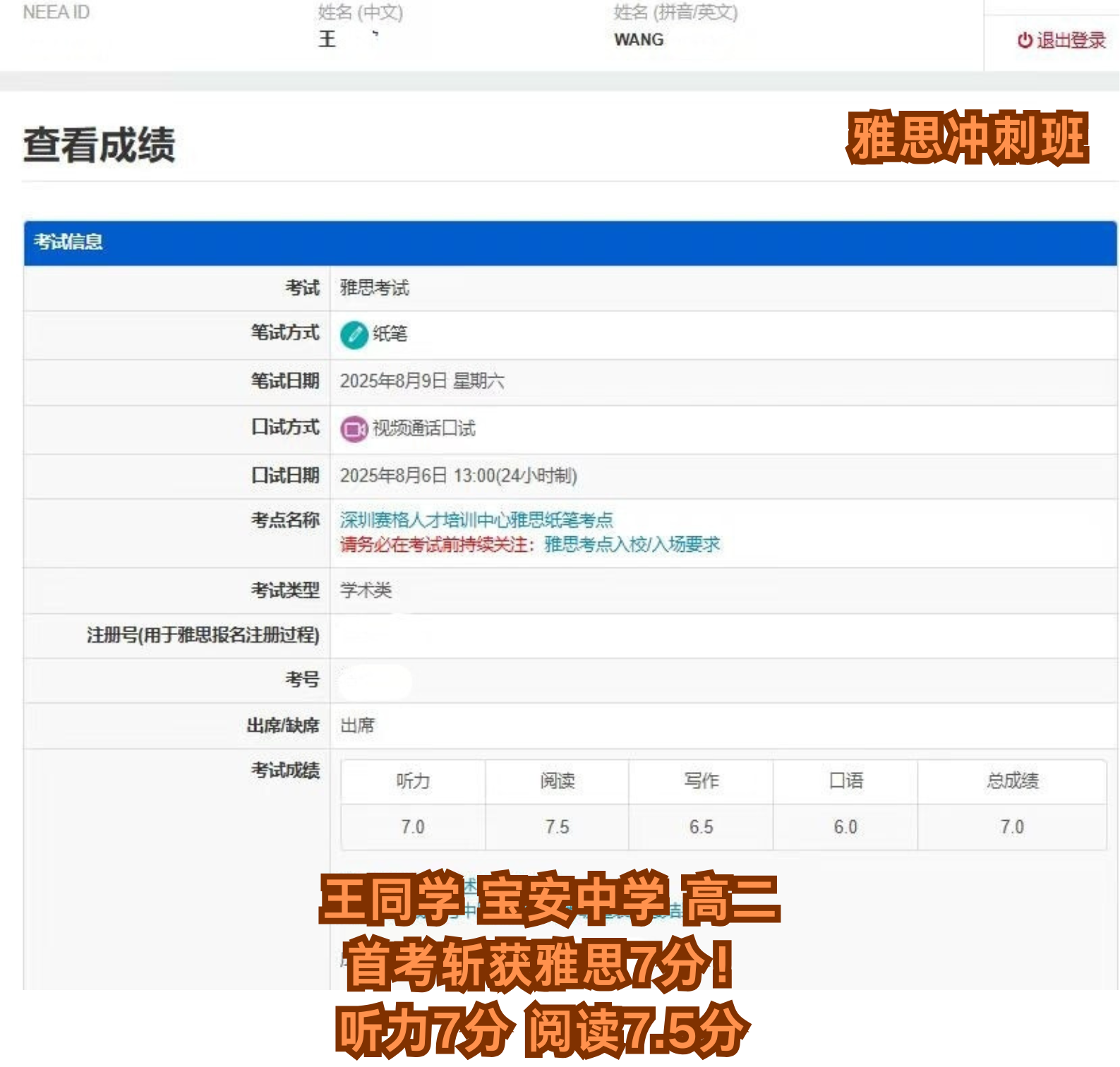The width and height of the screenshot is (1120, 1067).
Task: Click the purple video camera 口试 icon
Action: [x=354, y=429]
